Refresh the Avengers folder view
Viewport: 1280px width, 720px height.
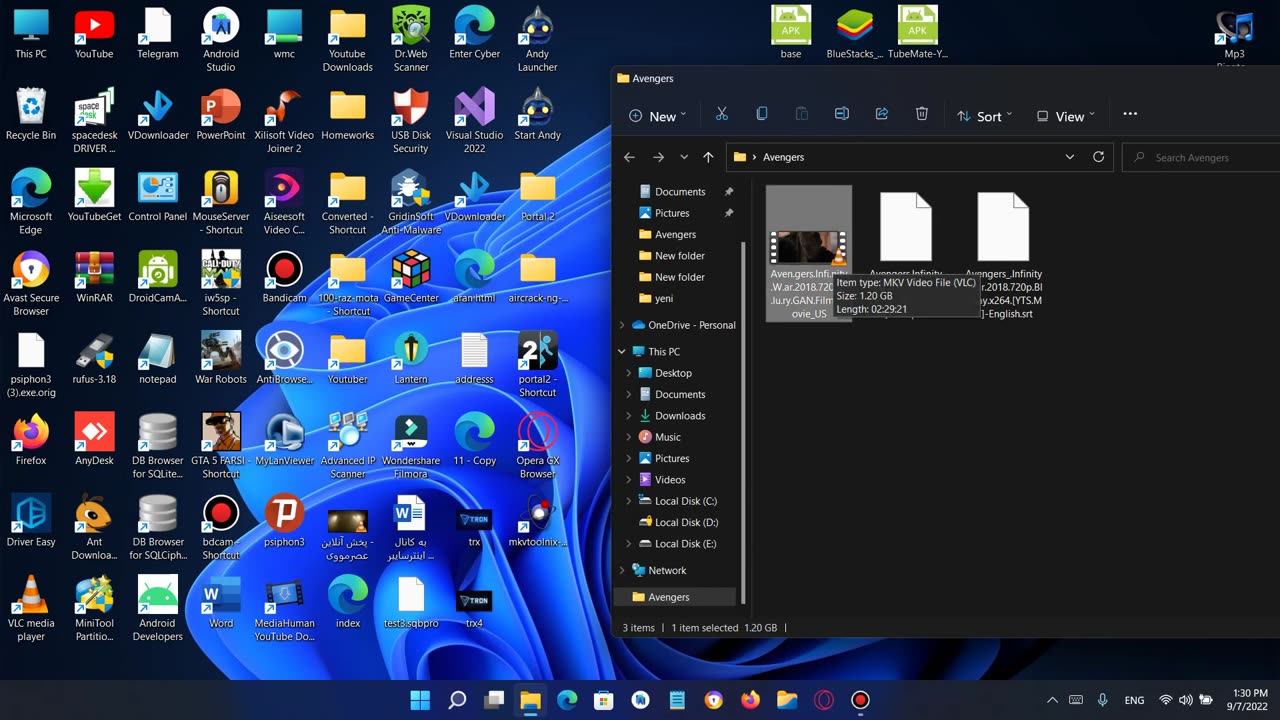(1098, 157)
